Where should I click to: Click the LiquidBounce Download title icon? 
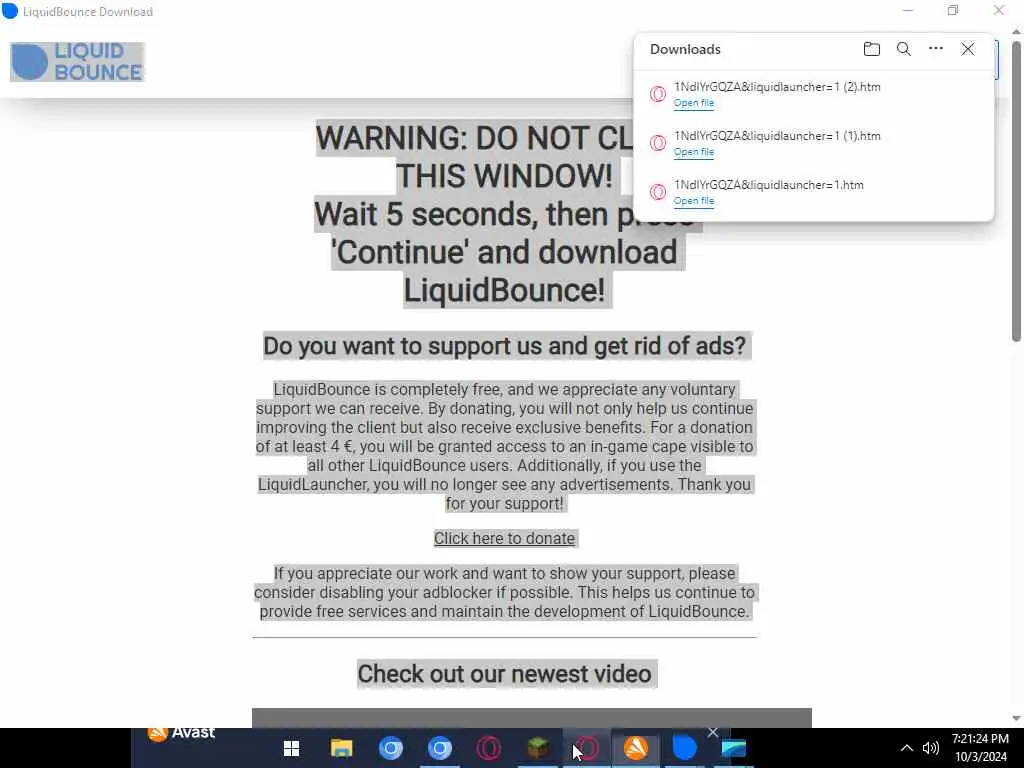(x=10, y=11)
